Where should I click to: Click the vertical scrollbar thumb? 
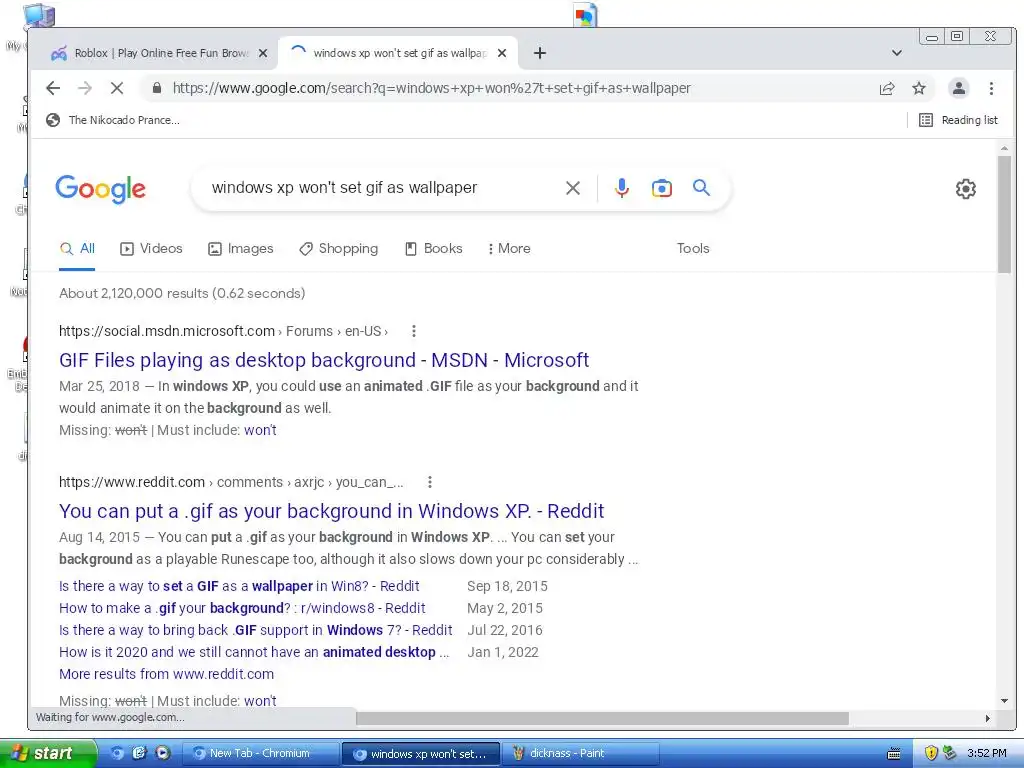1004,214
